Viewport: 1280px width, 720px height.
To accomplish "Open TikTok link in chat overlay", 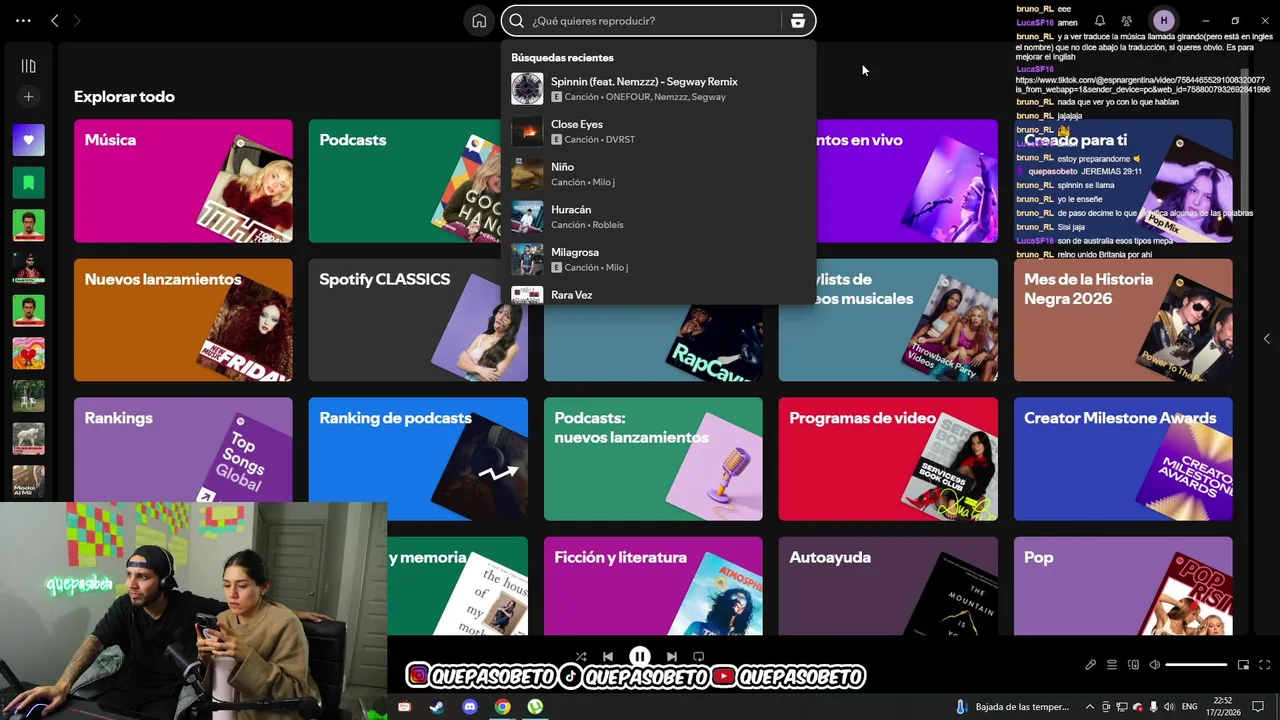I will [1143, 85].
